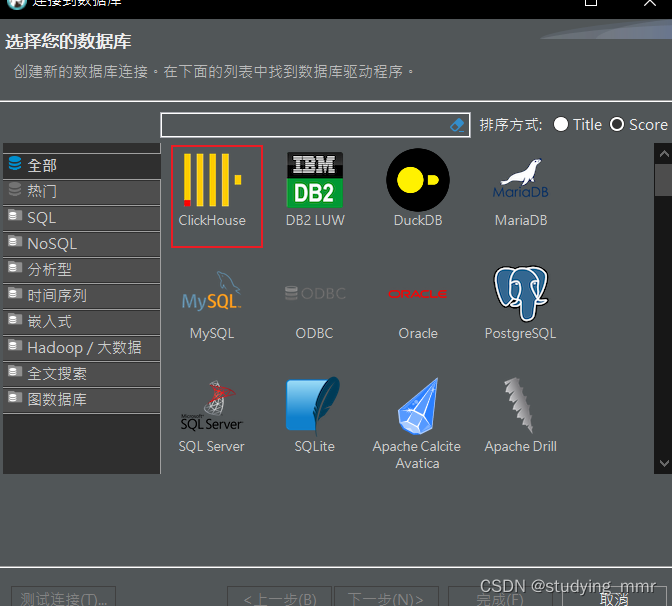Click the driver list scrollbar thumb

pos(664,180)
